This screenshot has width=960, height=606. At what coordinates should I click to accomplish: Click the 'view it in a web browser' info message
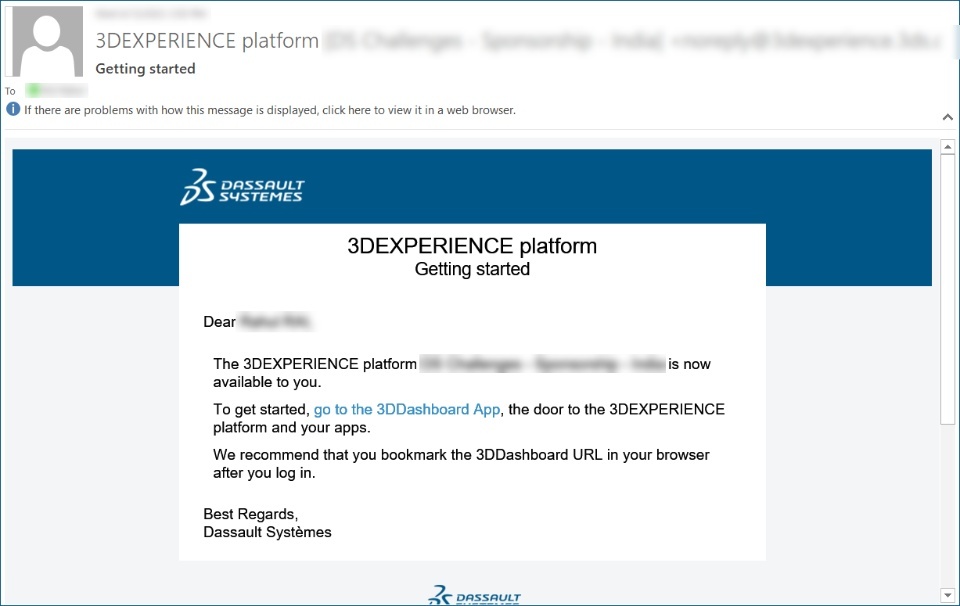pos(269,110)
